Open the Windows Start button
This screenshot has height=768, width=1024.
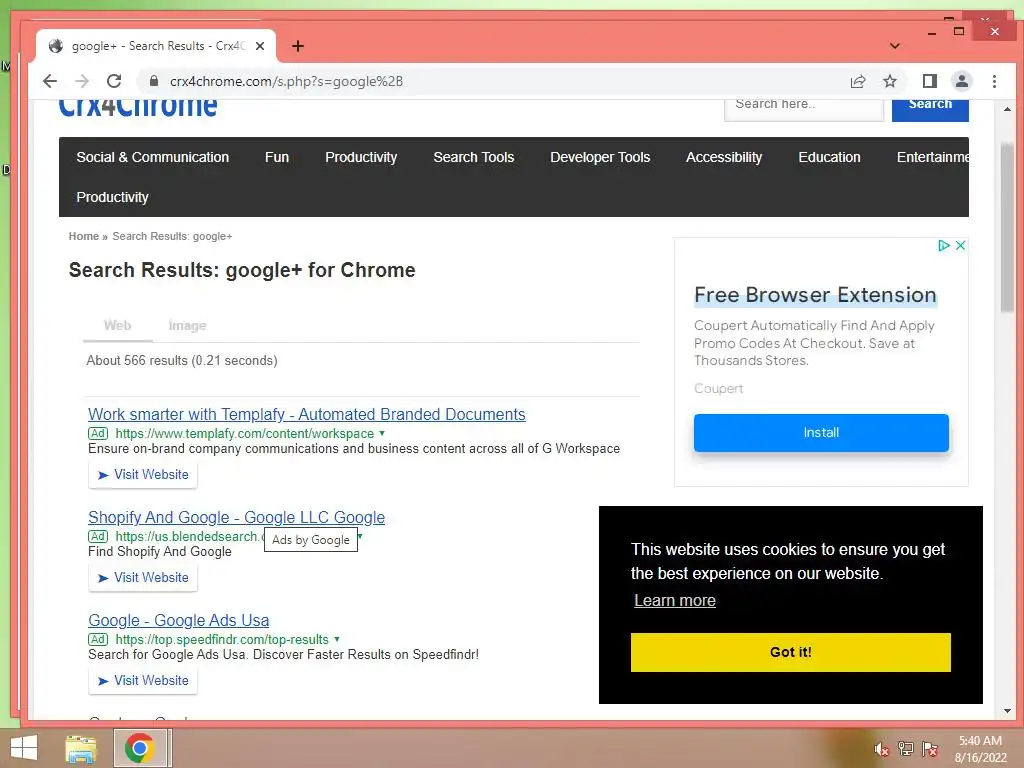point(24,748)
